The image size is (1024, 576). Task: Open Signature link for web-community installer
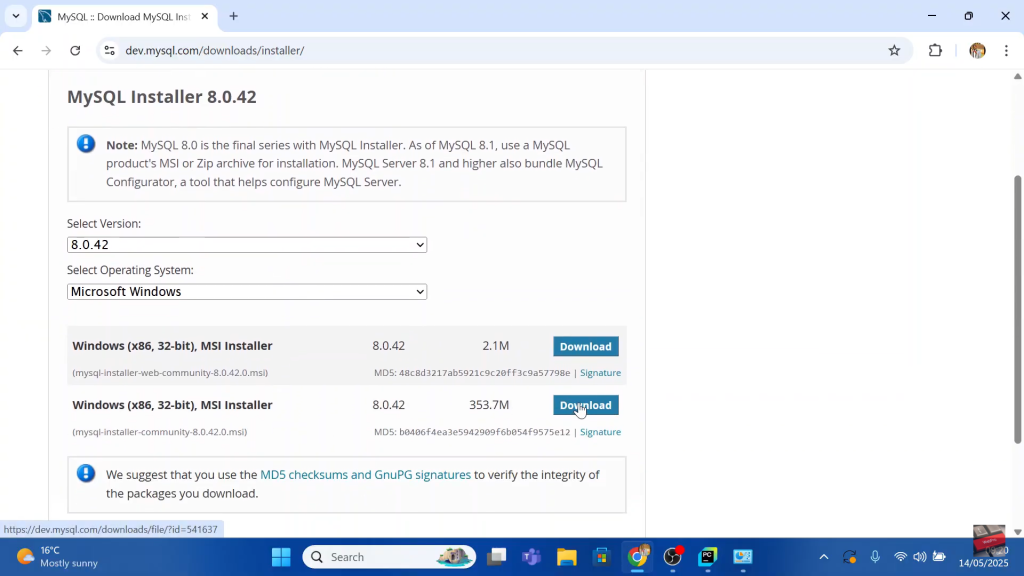[600, 373]
